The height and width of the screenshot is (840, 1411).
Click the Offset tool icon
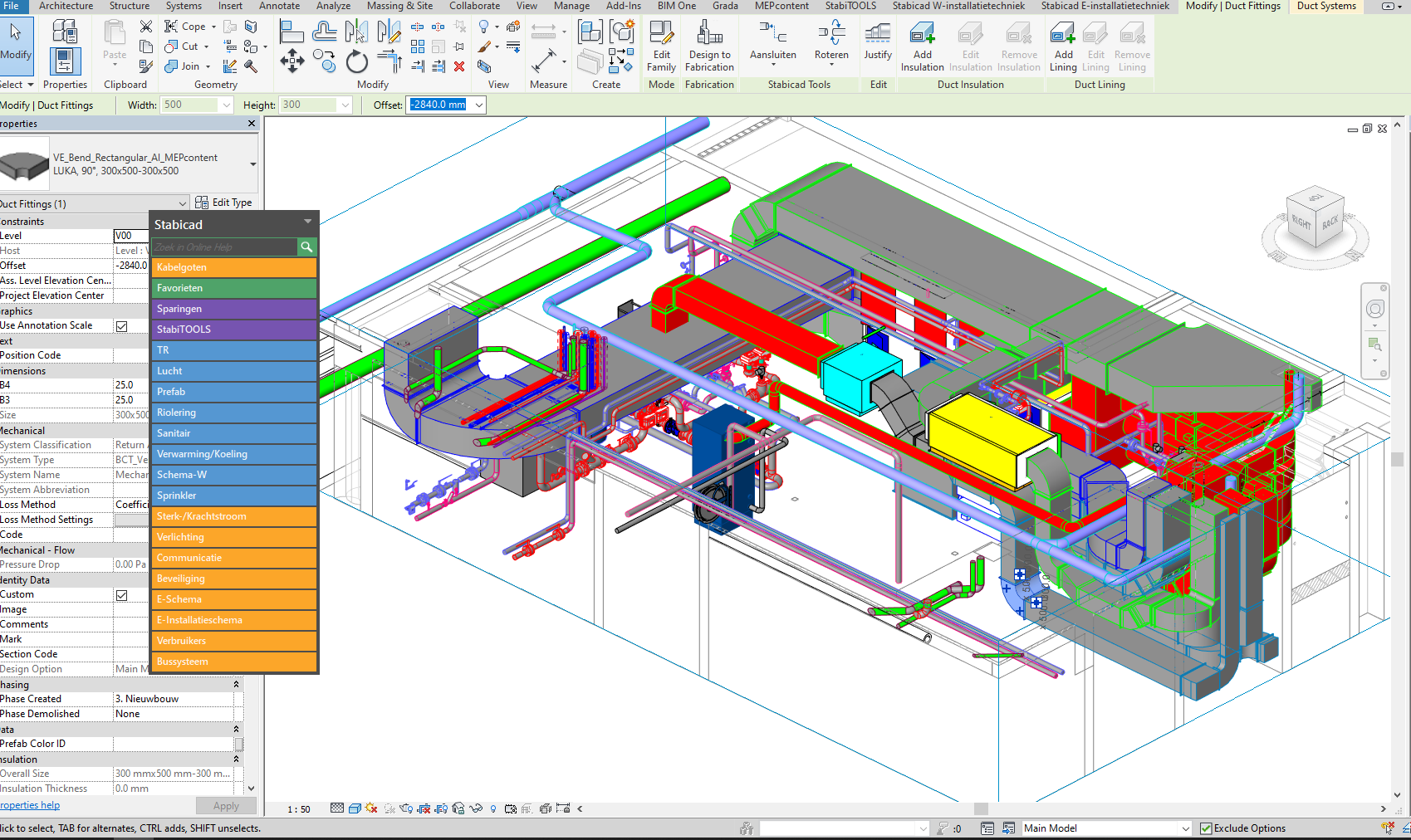coord(324,32)
